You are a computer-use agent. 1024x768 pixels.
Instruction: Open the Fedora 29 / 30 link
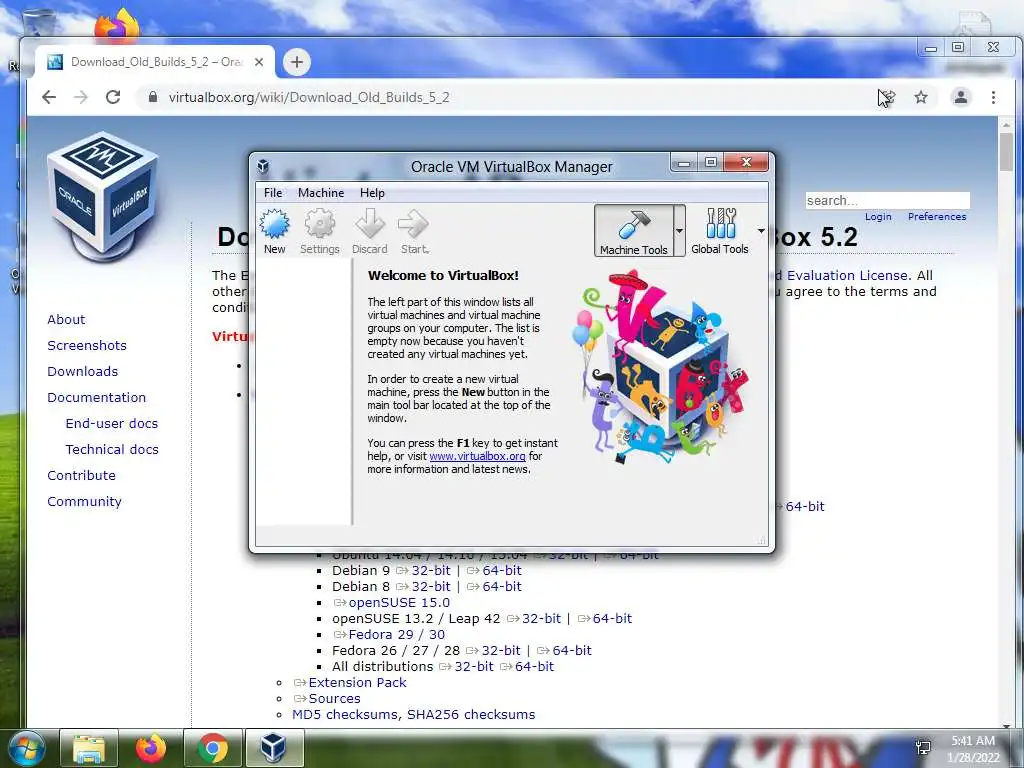tap(396, 634)
